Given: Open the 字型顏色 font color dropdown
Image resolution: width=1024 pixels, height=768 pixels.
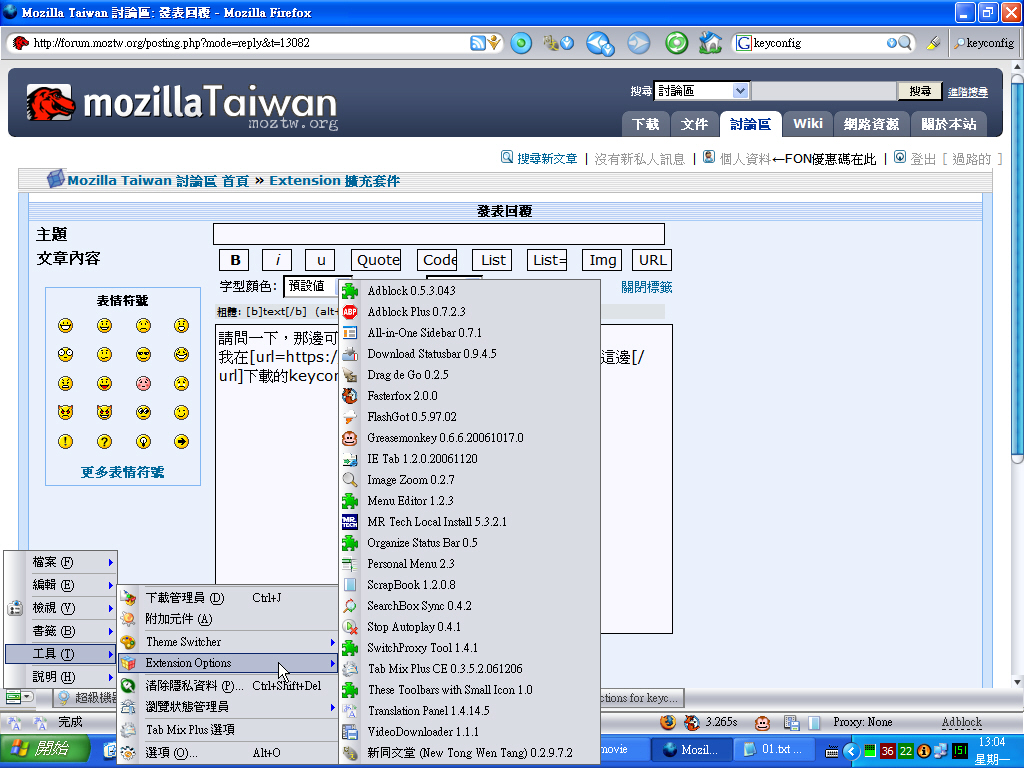Looking at the screenshot, I should 317,287.
